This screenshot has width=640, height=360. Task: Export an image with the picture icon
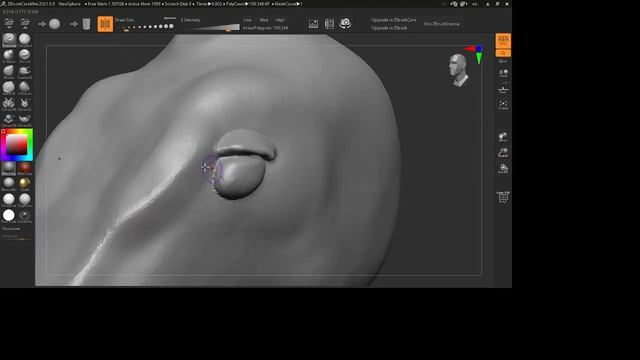pyautogui.click(x=313, y=24)
